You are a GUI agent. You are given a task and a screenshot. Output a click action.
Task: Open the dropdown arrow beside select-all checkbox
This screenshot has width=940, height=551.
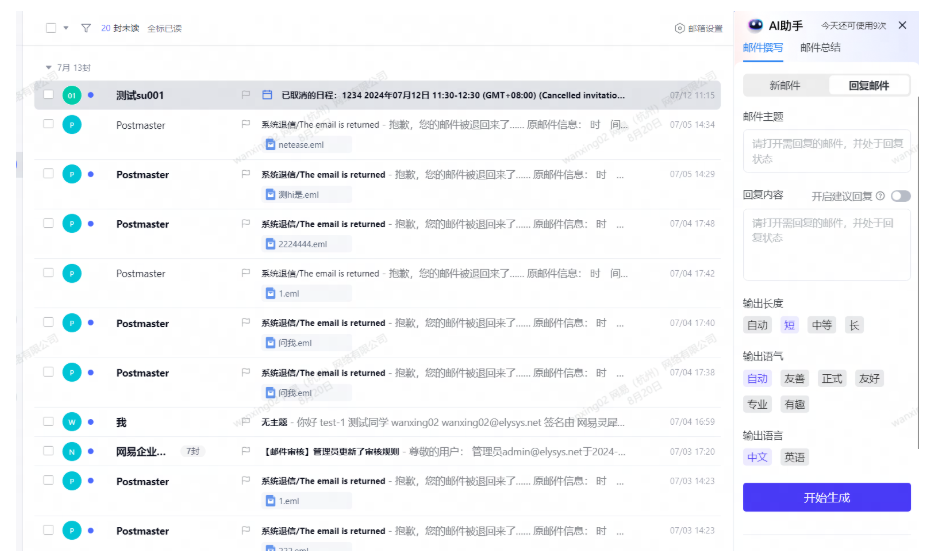pos(66,28)
